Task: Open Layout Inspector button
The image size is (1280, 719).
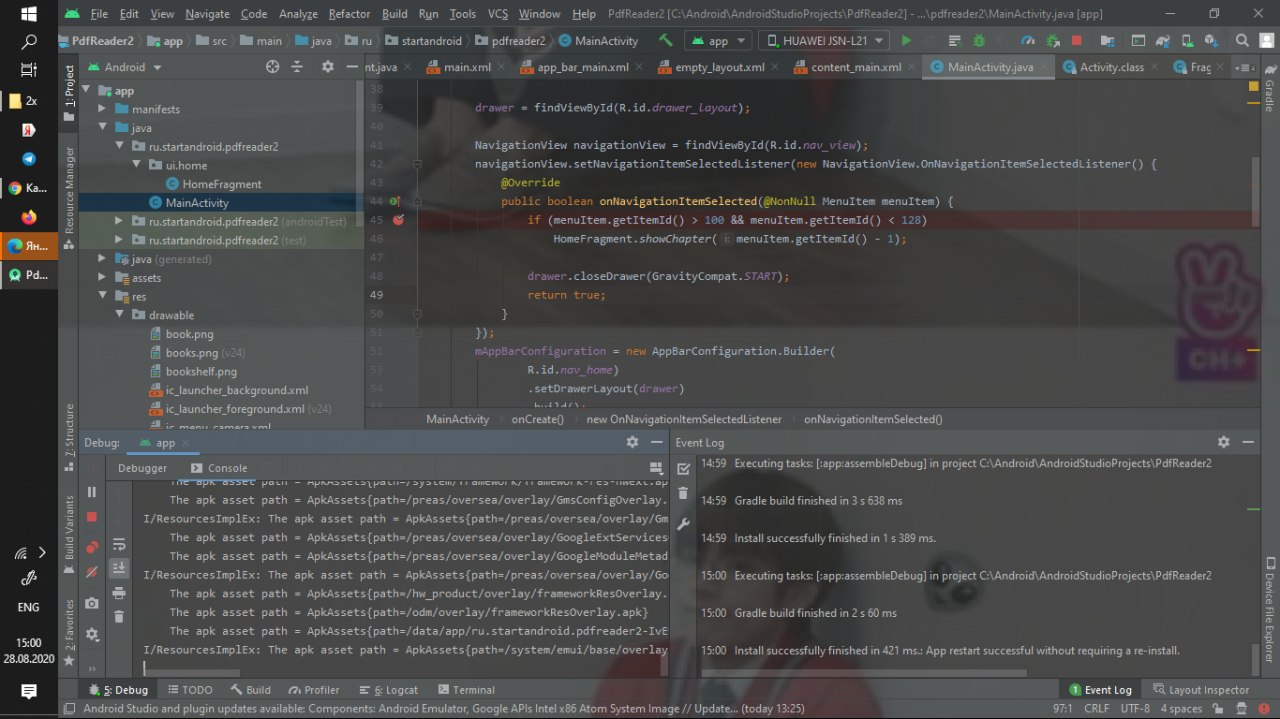Action: tap(1201, 690)
